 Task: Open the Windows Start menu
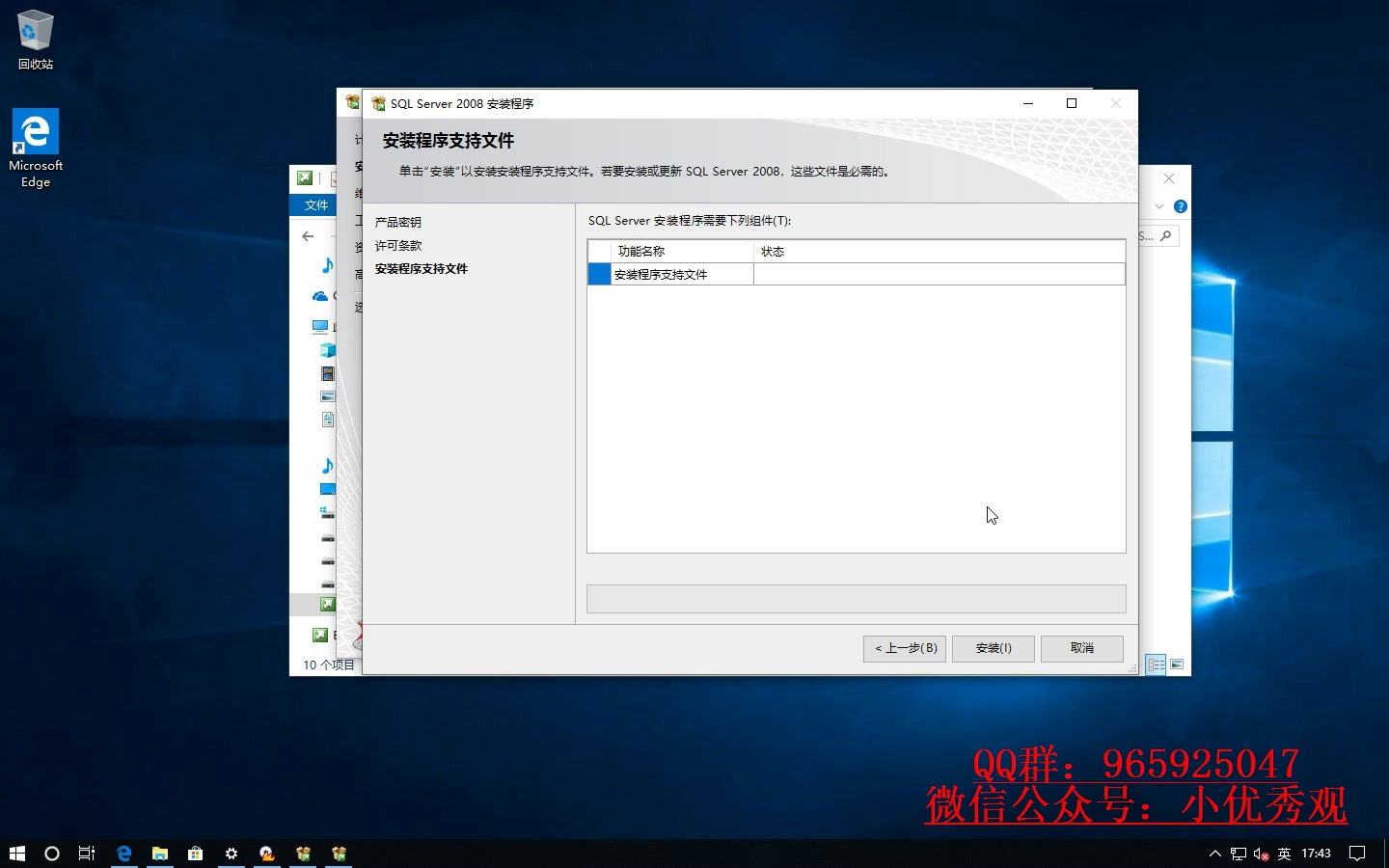coord(17,854)
